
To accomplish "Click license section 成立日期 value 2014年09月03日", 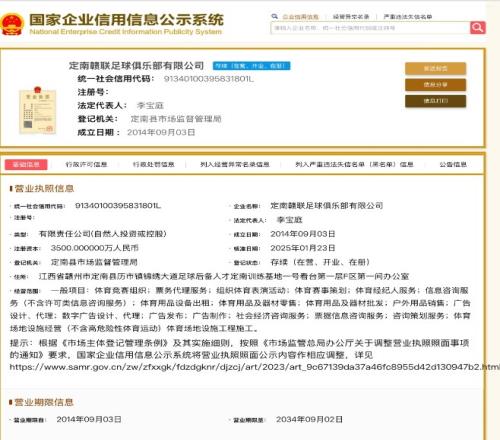I will point(303,234).
